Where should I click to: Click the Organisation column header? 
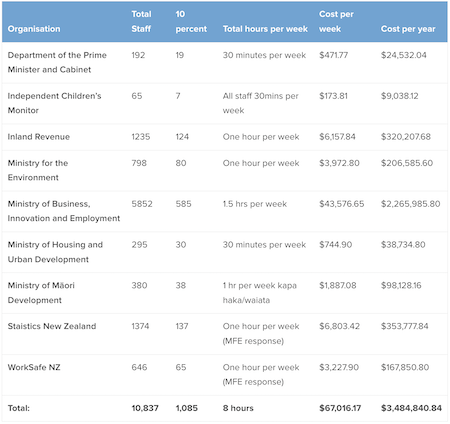tap(34, 29)
